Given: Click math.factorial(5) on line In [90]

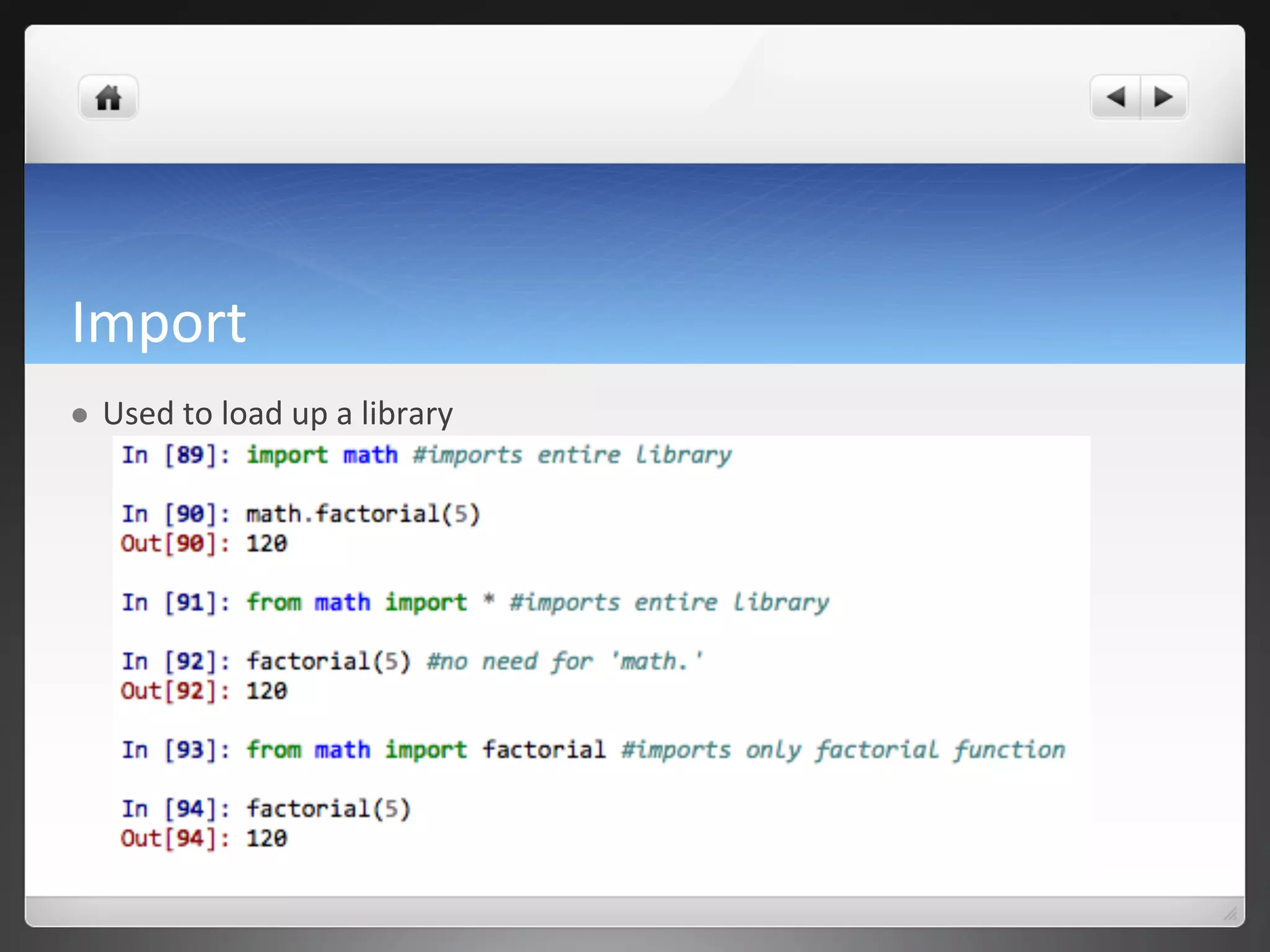Looking at the screenshot, I should pyautogui.click(x=363, y=514).
